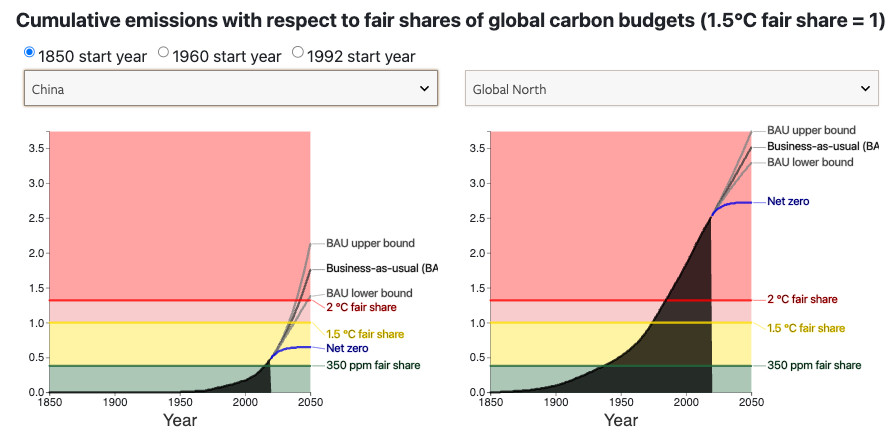
Task: Choose the 1992 start year option
Action: [x=298, y=52]
